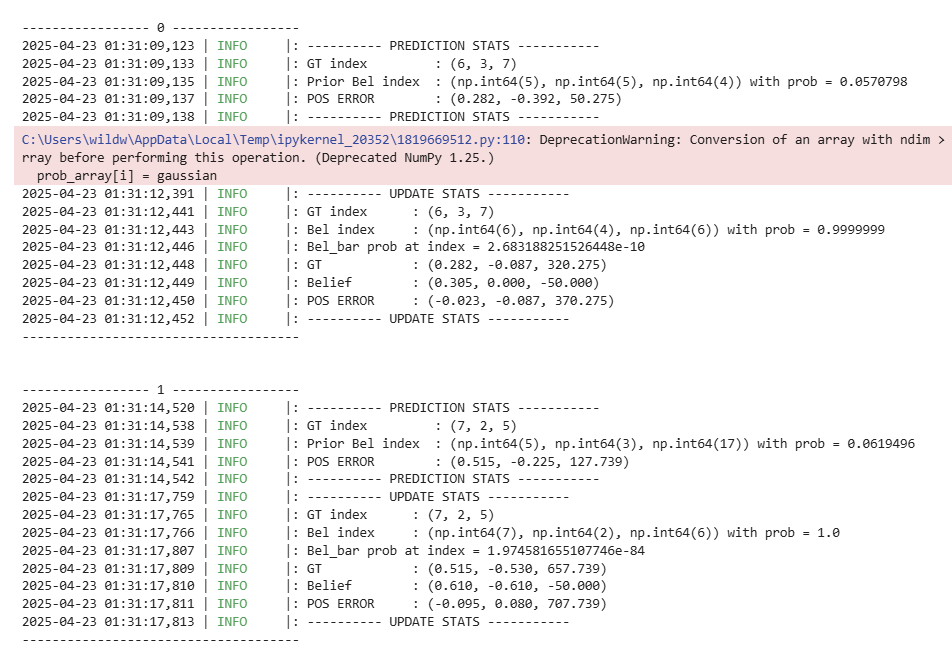
Task: Click the iteration 1 header separator
Action: tap(160, 390)
